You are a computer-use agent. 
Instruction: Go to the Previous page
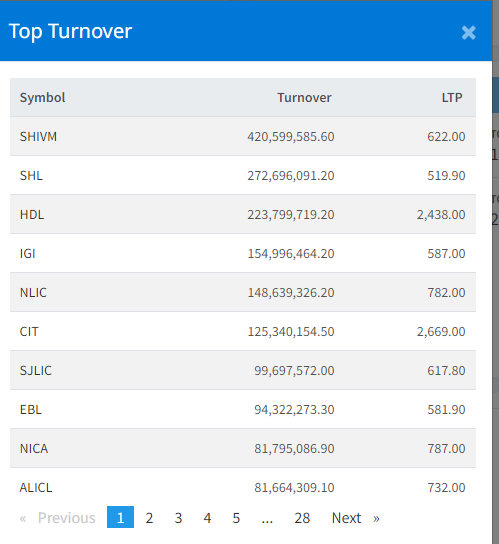58,518
